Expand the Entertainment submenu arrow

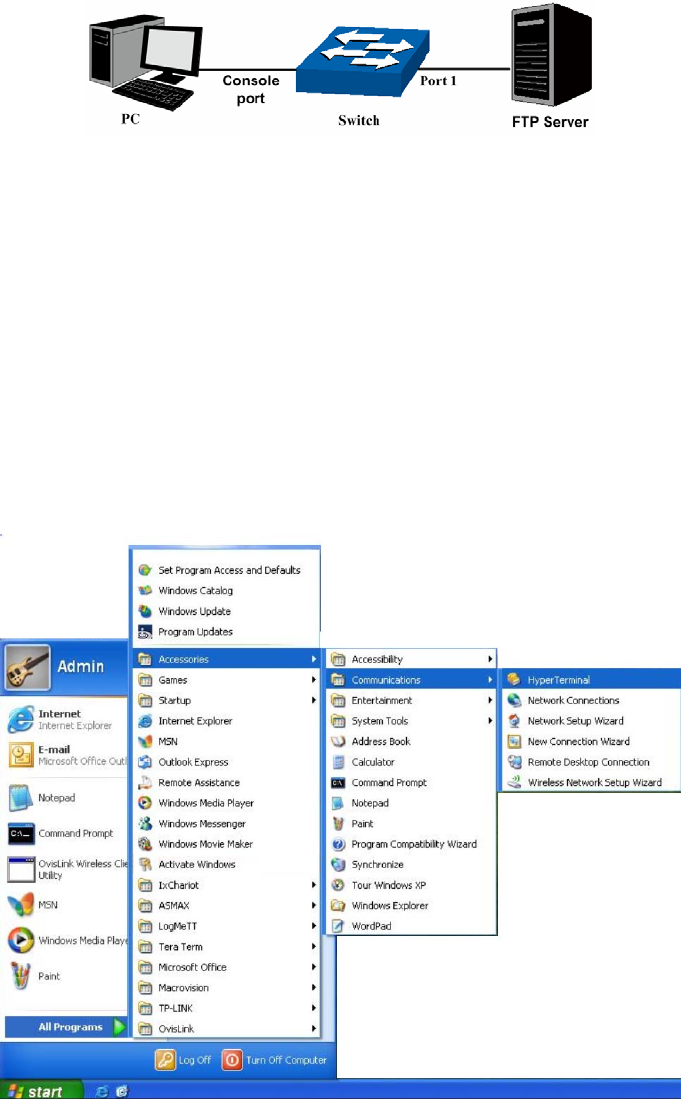[x=490, y=700]
